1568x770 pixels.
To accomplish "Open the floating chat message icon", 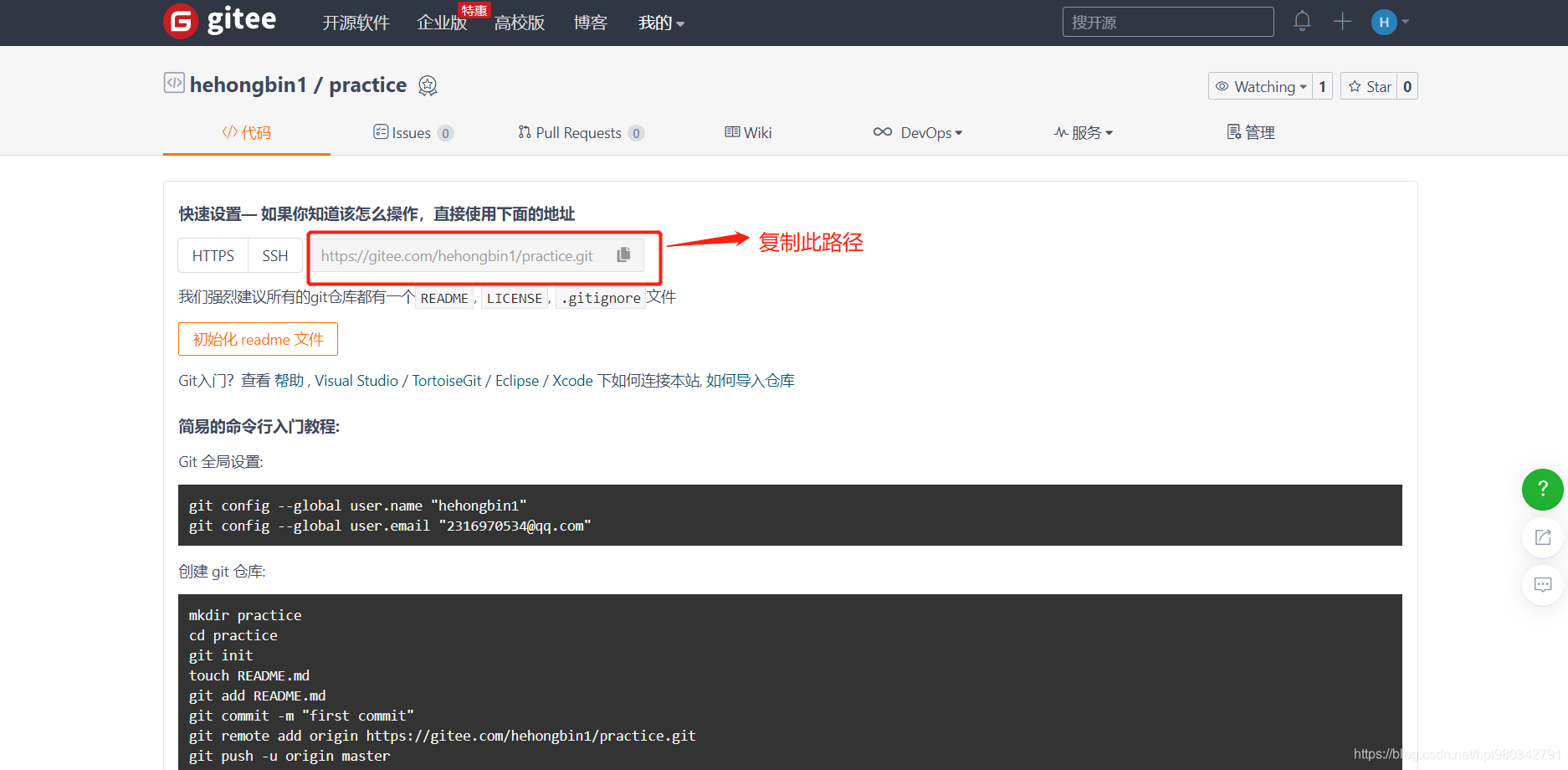I will pyautogui.click(x=1542, y=585).
